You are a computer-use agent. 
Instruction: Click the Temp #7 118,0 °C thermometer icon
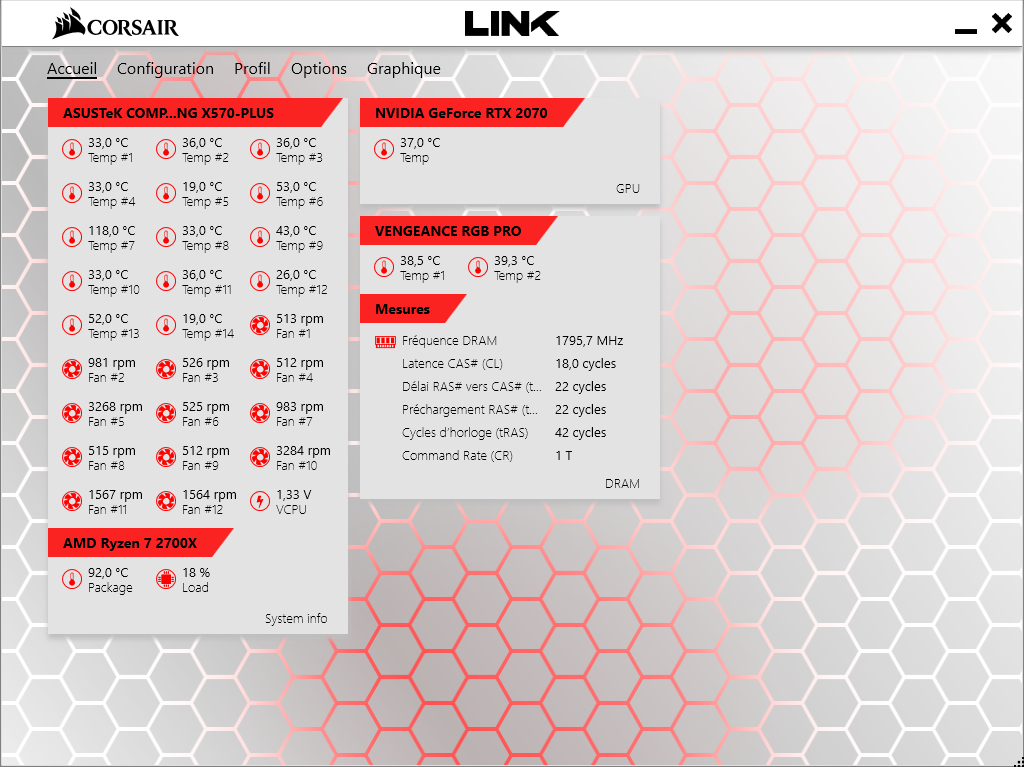tap(72, 237)
